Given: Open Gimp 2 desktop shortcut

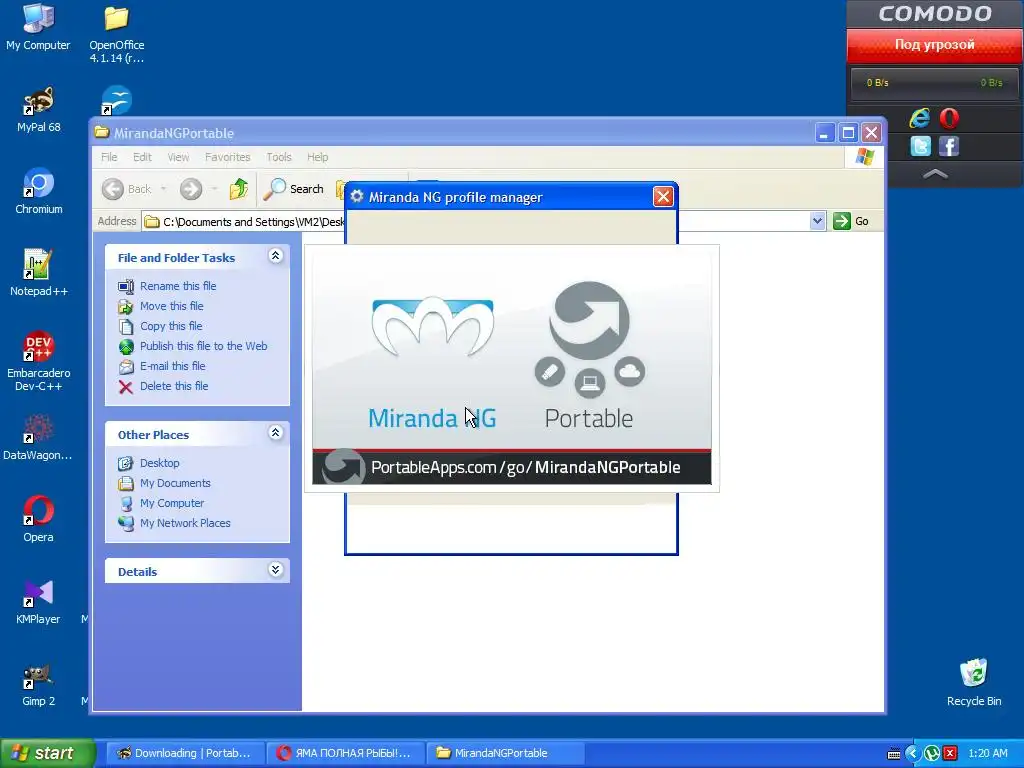Looking at the screenshot, I should (x=38, y=684).
